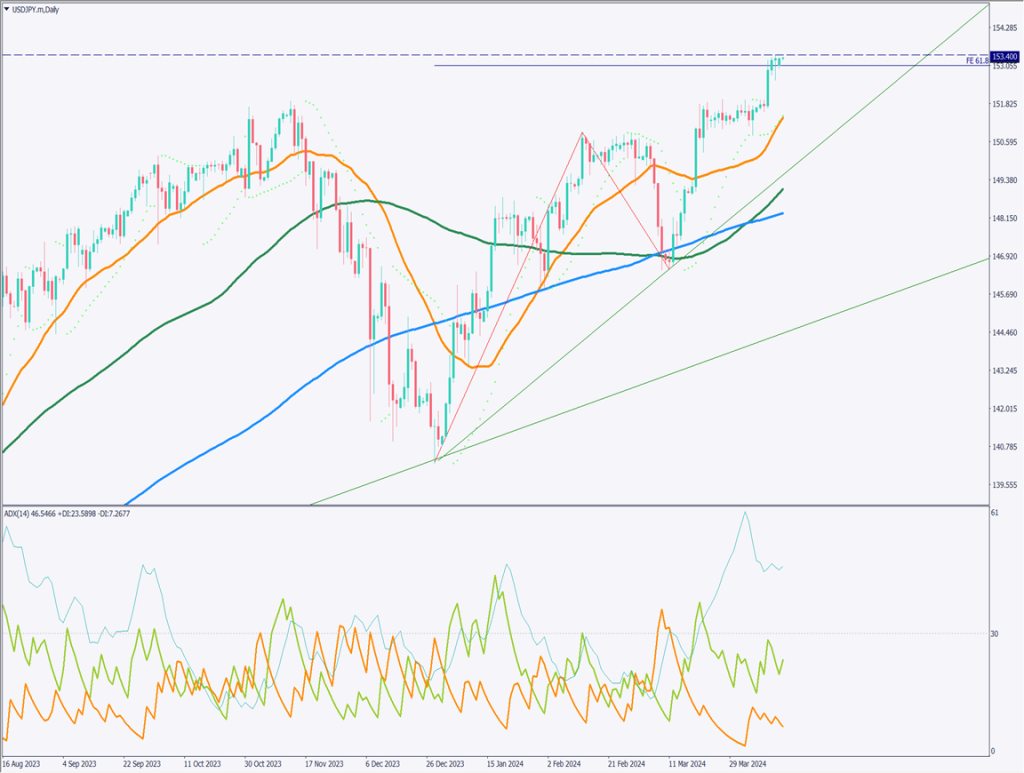Click the triangle arrow beside USDJPY.m,Daily
1024x773 pixels.
point(6,8)
